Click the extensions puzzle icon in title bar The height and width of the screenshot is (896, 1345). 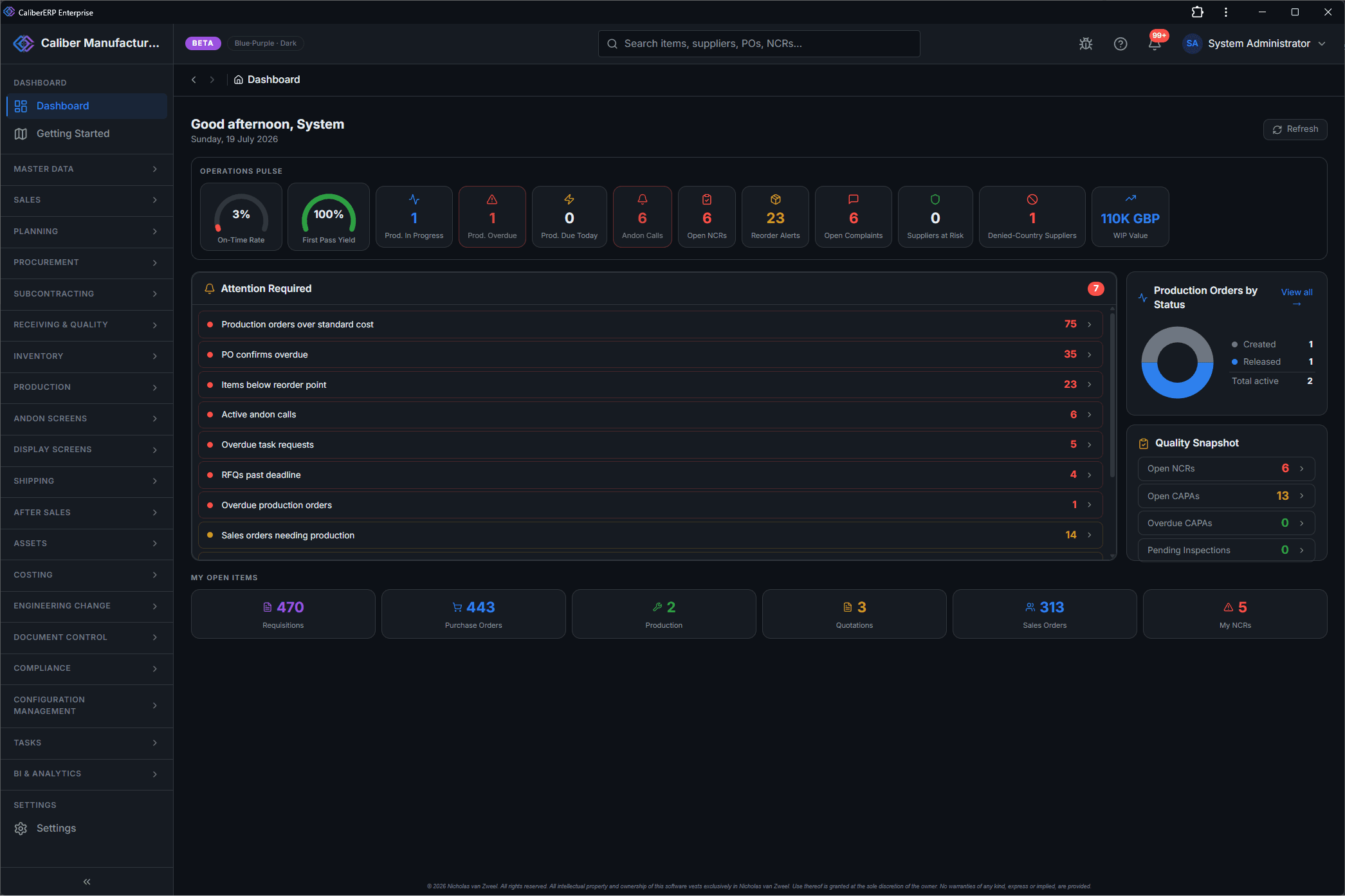[1197, 12]
